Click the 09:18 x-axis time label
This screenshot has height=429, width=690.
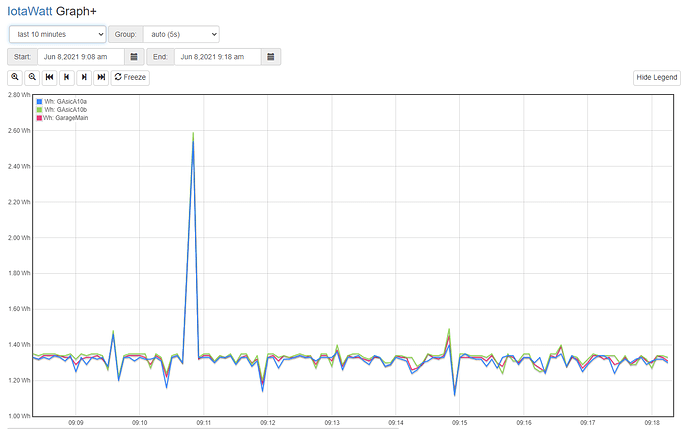(652, 422)
